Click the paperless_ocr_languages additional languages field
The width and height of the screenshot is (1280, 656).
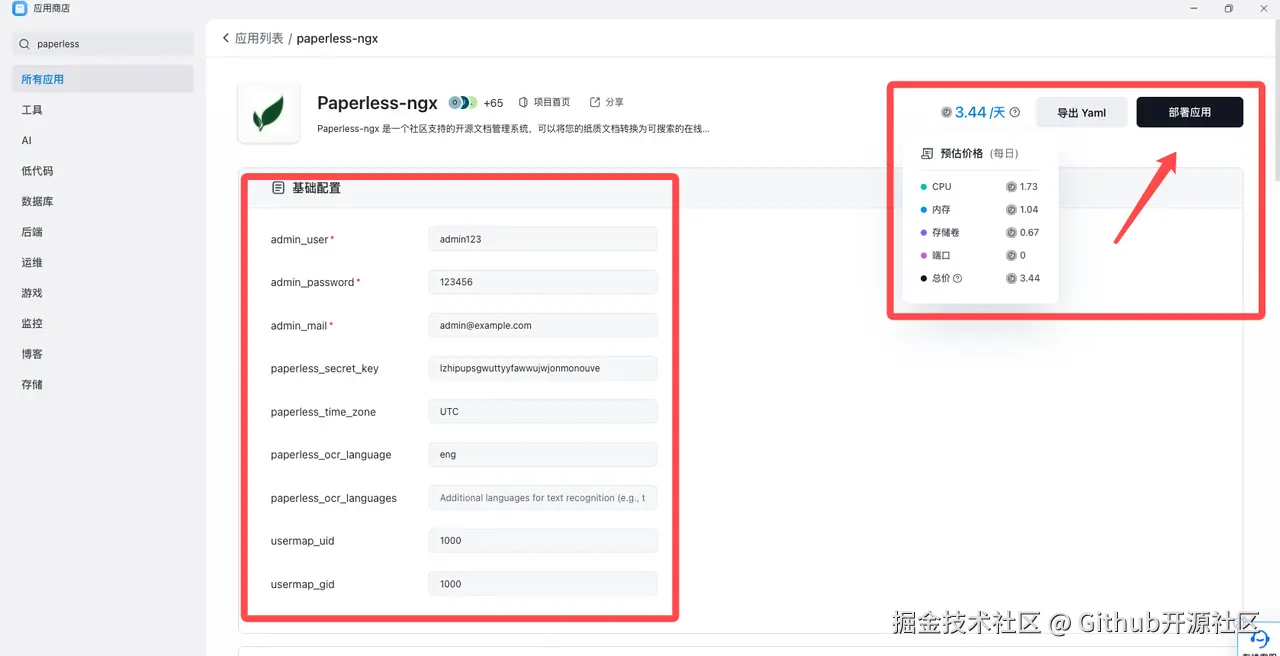click(x=542, y=497)
